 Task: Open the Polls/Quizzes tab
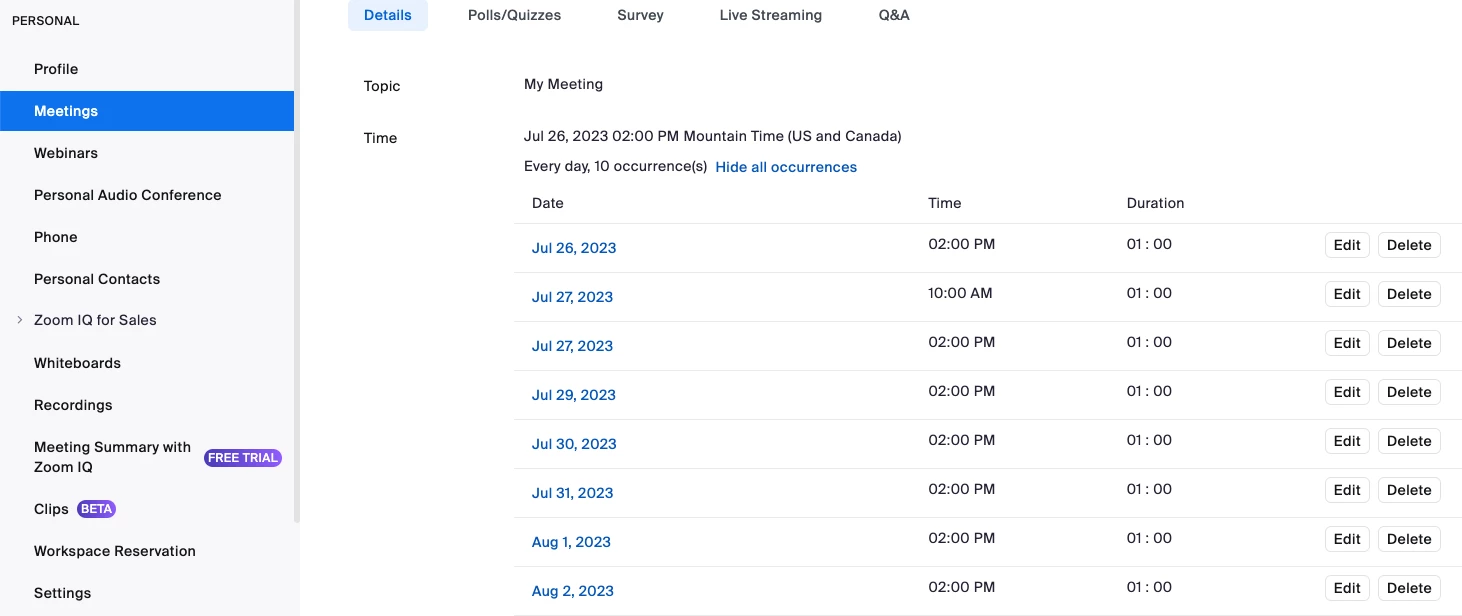coord(514,15)
